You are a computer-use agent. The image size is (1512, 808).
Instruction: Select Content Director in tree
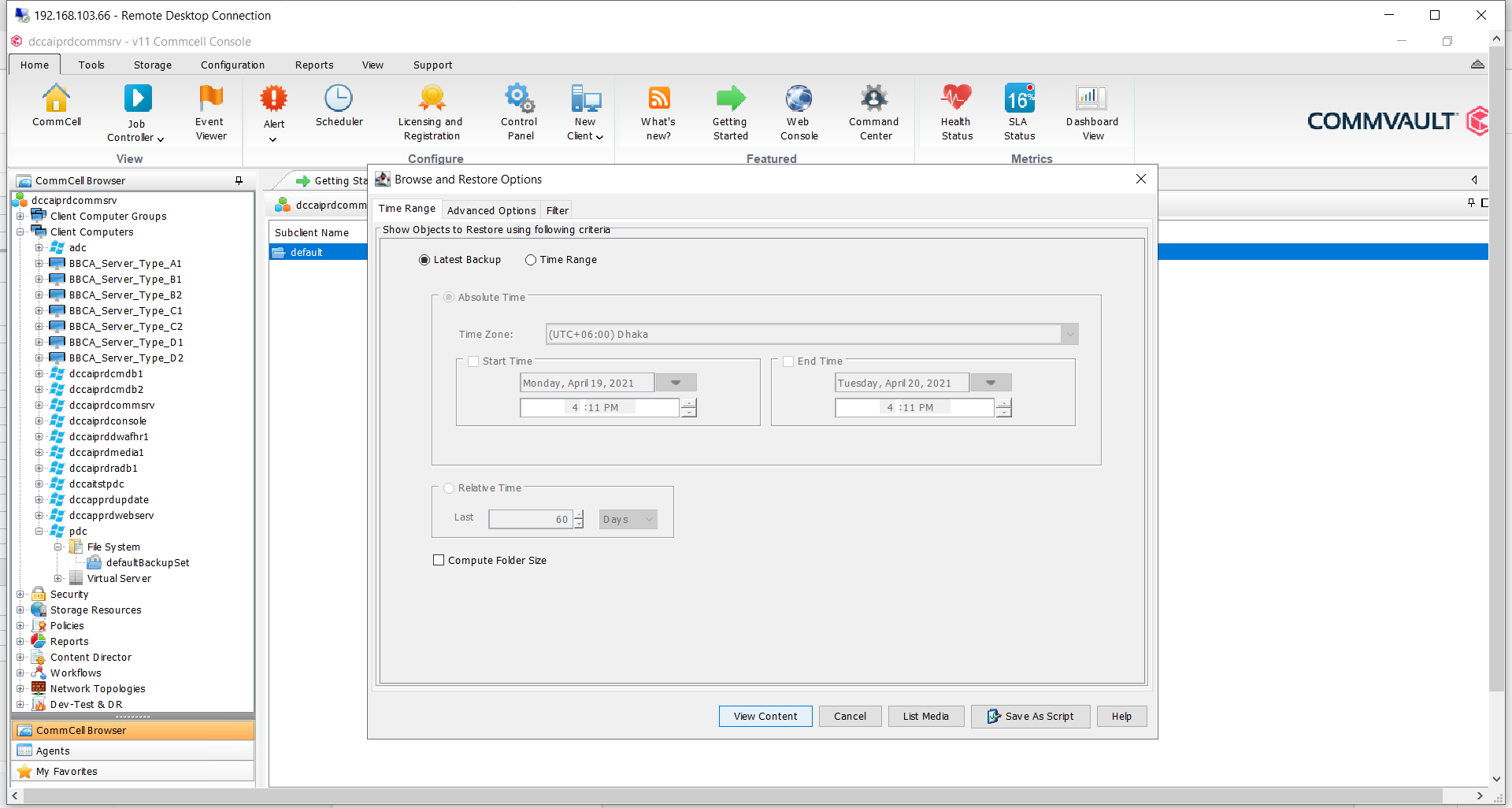point(91,657)
